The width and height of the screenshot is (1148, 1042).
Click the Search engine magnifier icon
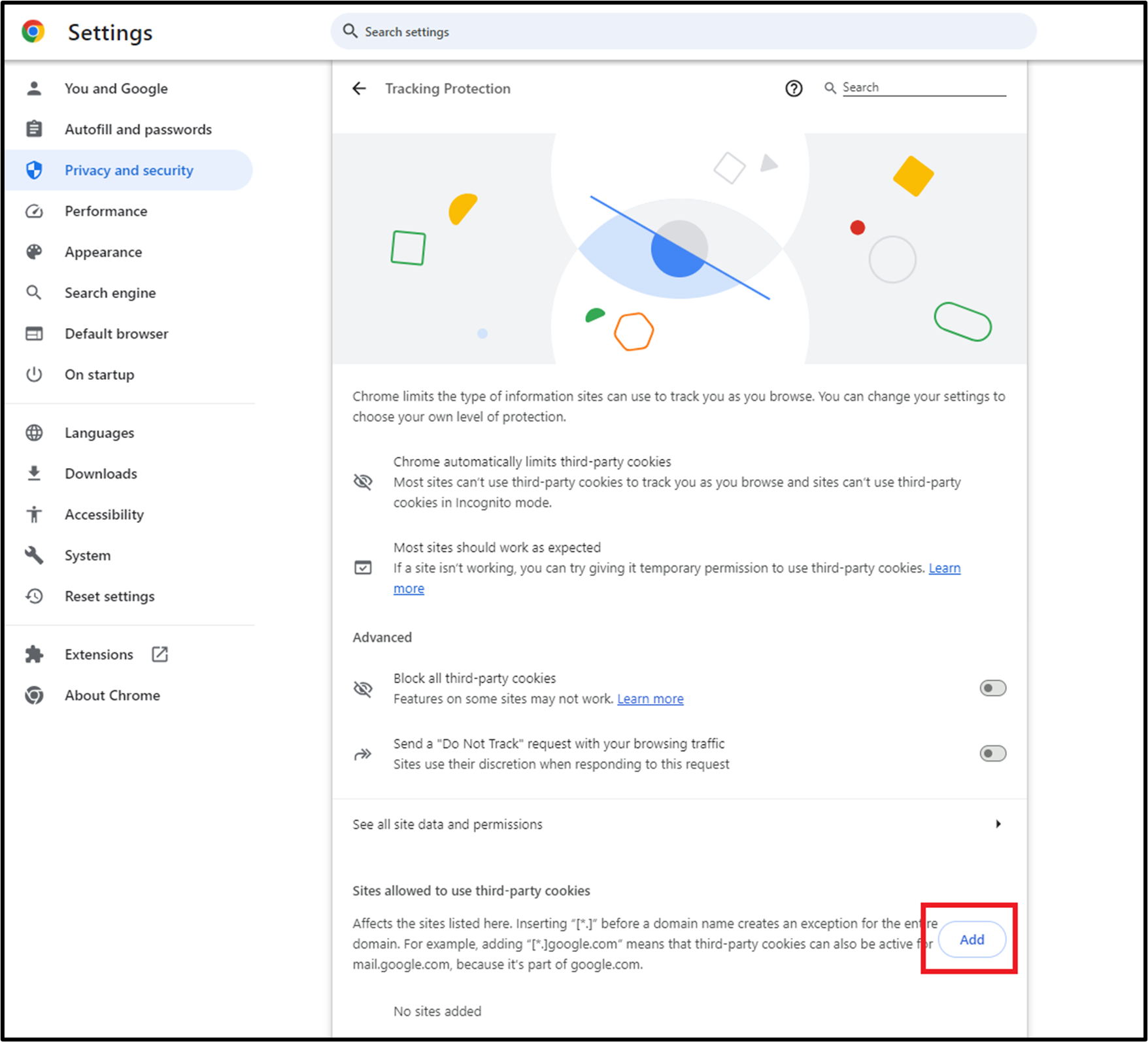34,292
